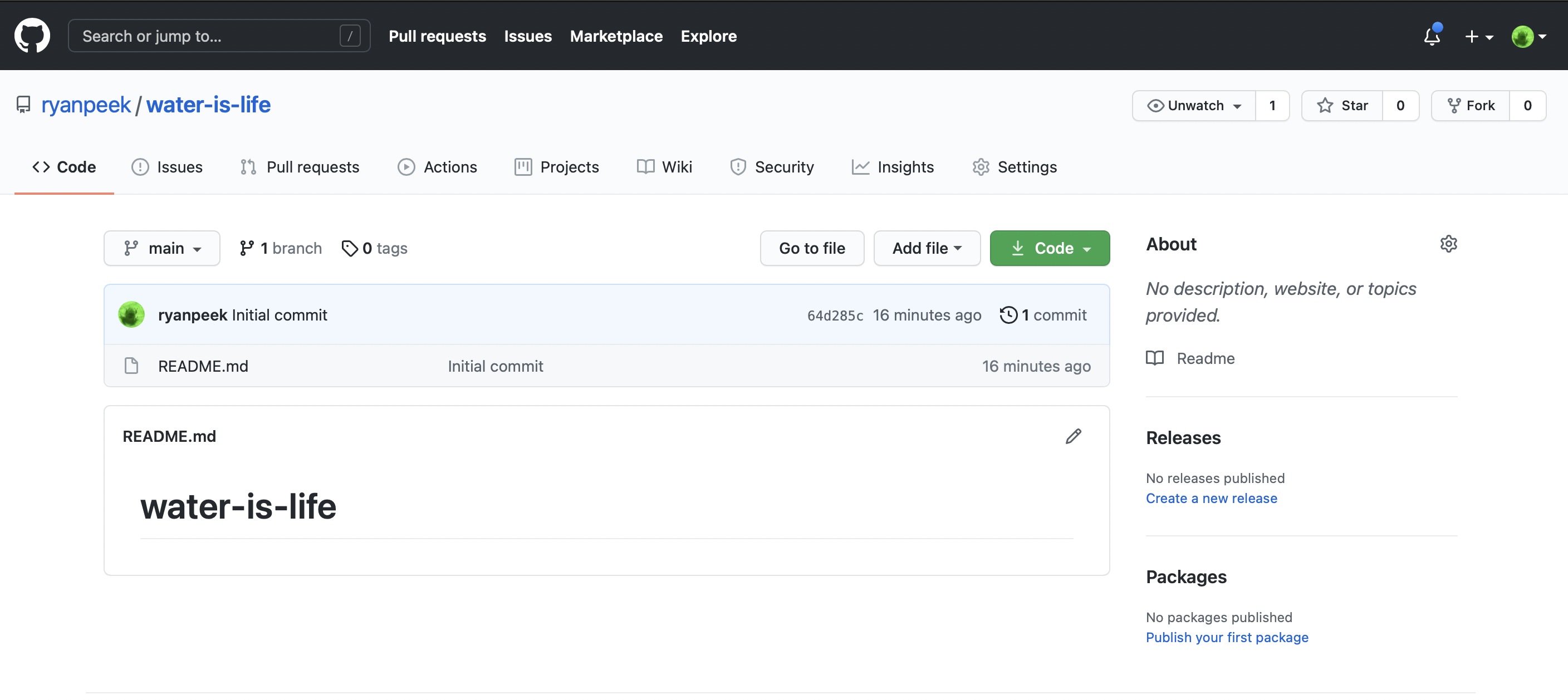Click 16 minutes ago in README.md row

1036,366
